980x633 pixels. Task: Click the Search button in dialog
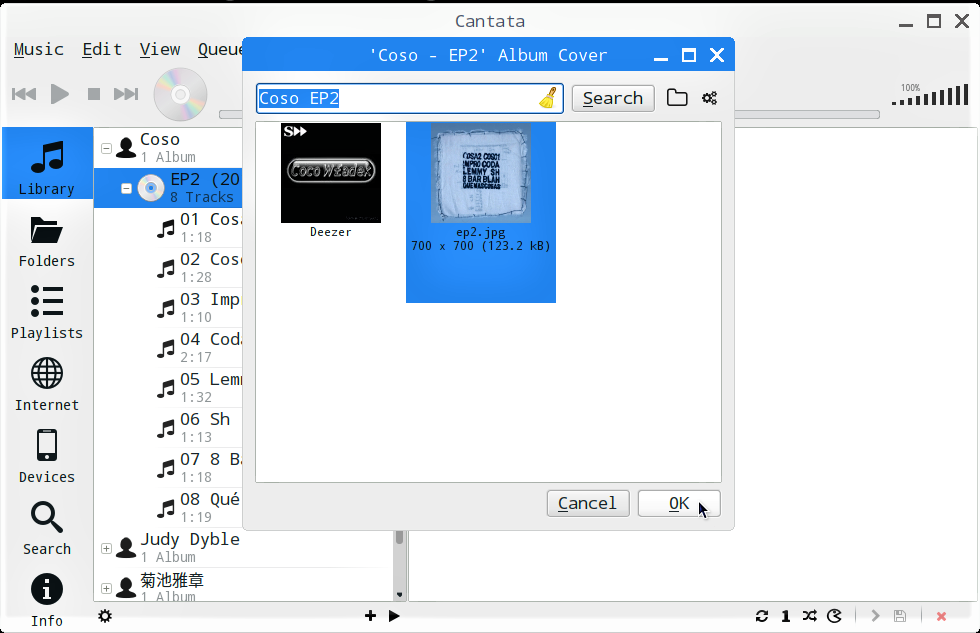(612, 99)
